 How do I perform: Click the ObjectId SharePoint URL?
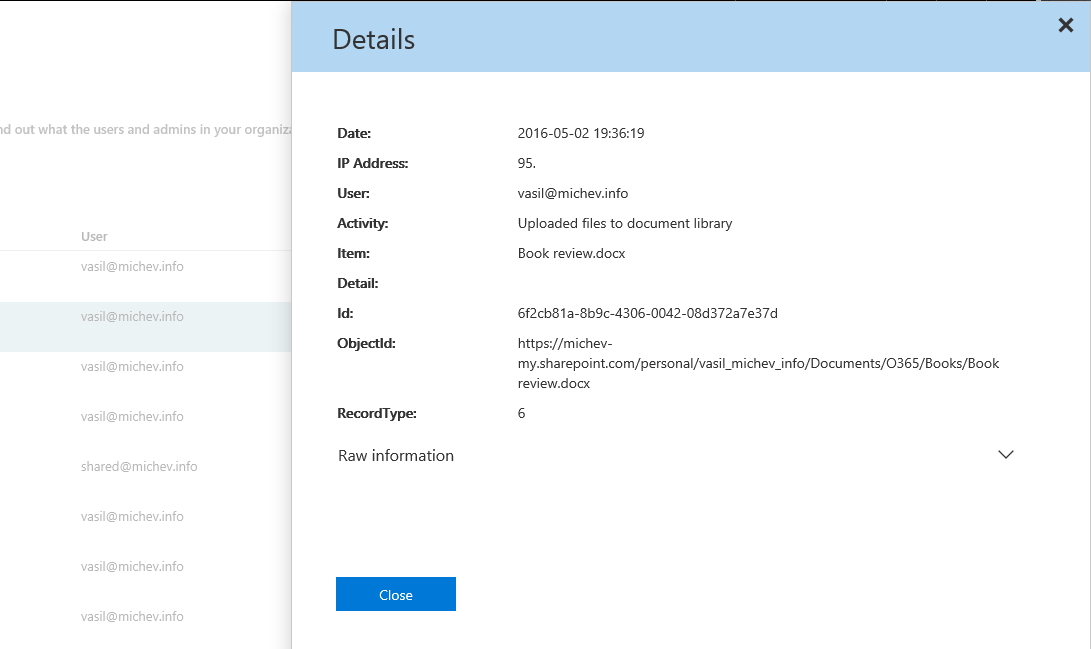tap(757, 363)
